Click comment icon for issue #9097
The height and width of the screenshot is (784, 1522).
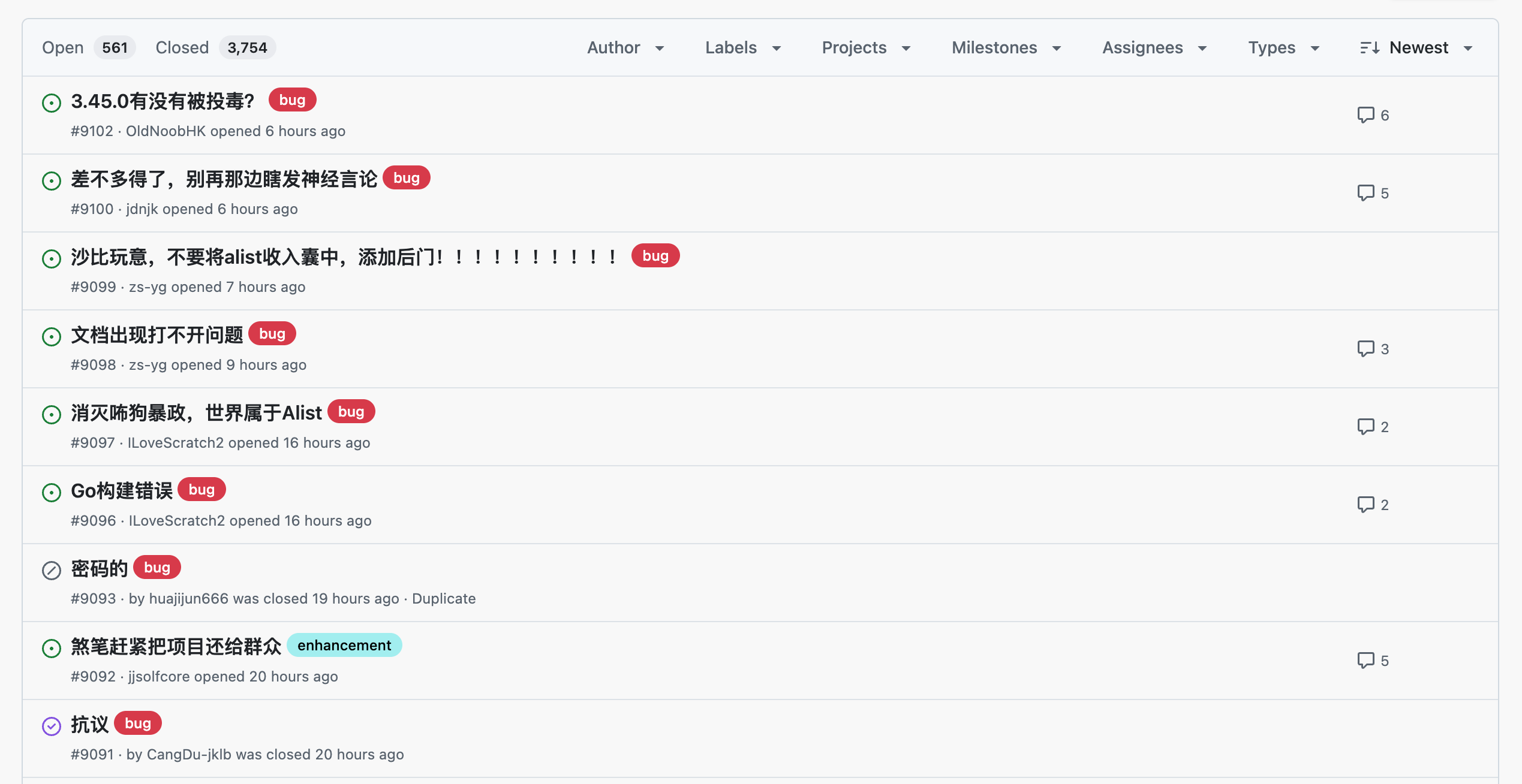tap(1365, 426)
